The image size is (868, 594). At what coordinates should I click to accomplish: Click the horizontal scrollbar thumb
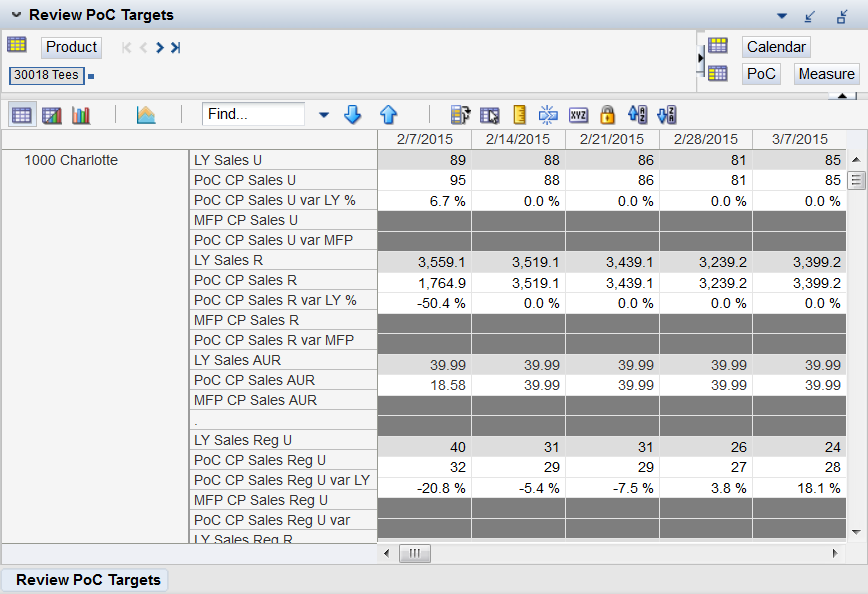414,553
